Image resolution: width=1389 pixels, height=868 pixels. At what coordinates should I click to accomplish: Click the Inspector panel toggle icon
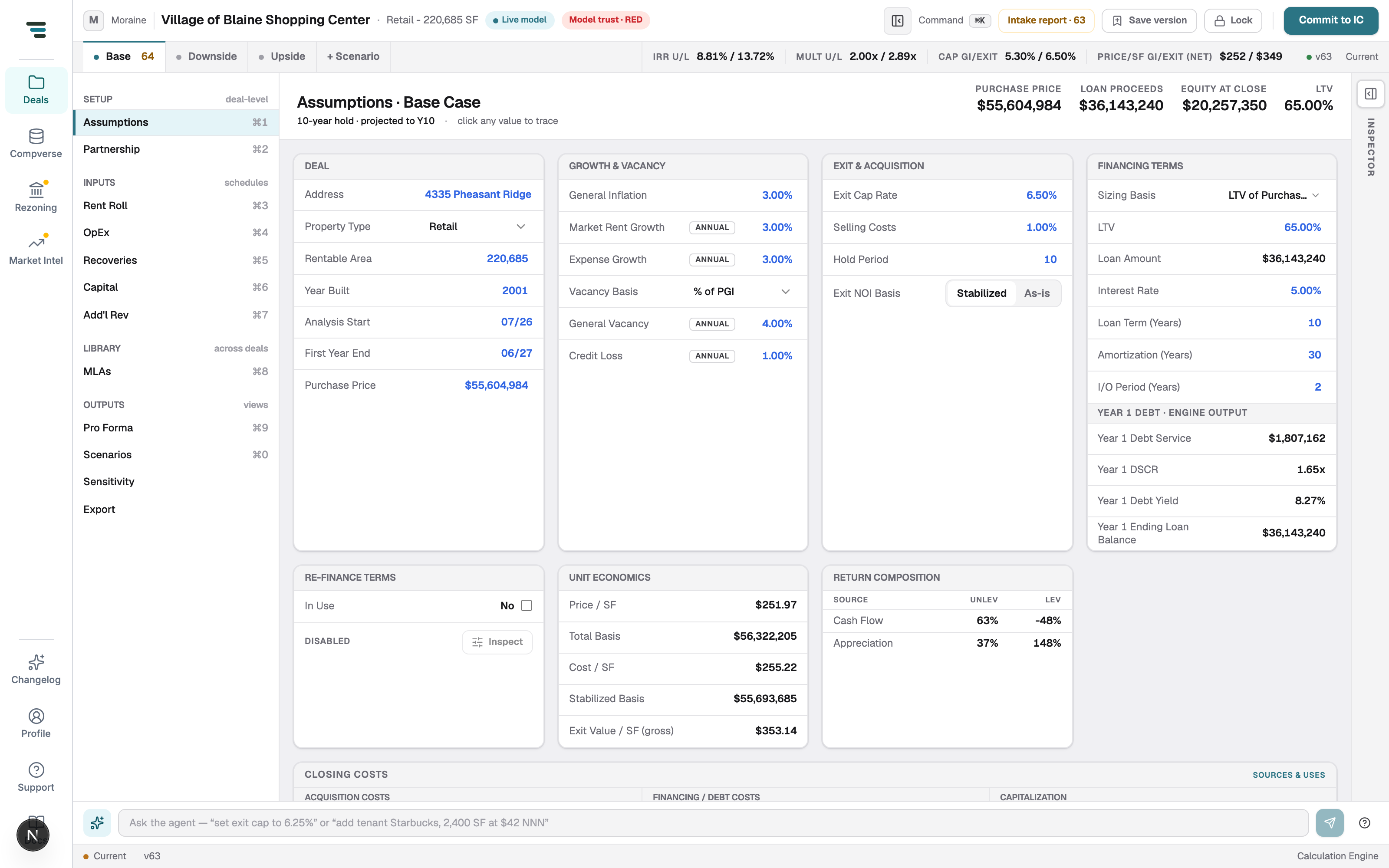(1371, 94)
